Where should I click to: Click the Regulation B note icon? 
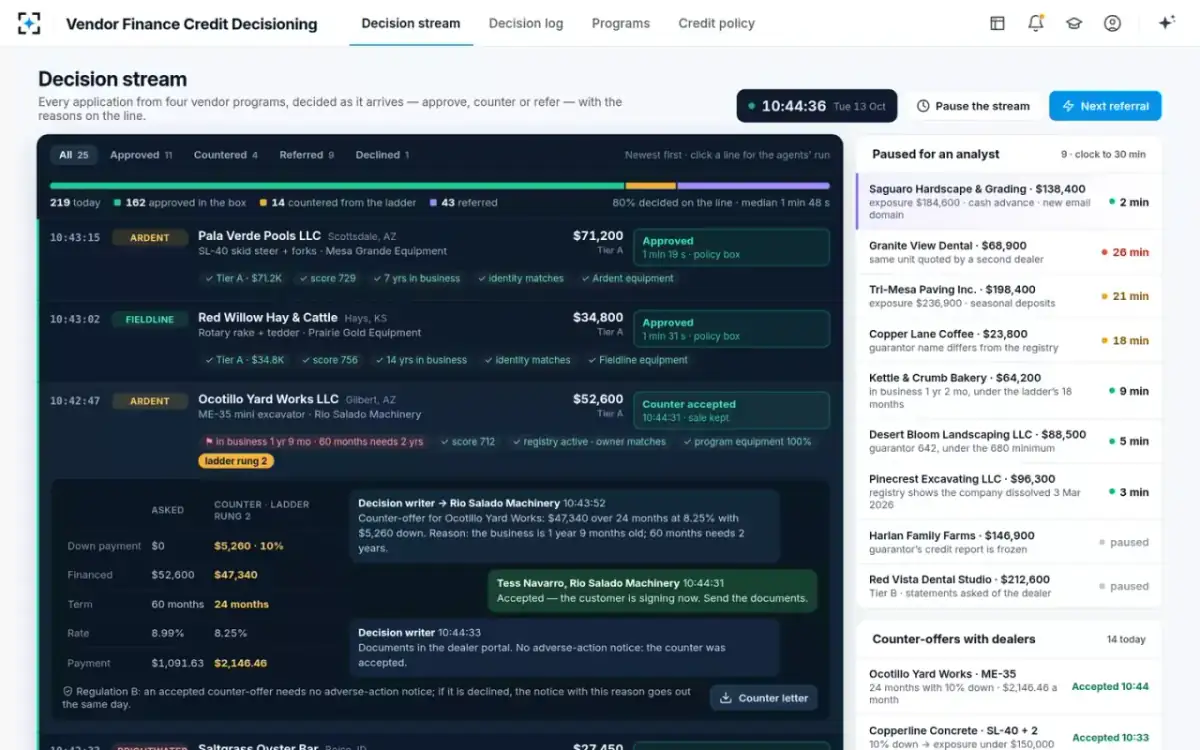tap(67, 691)
